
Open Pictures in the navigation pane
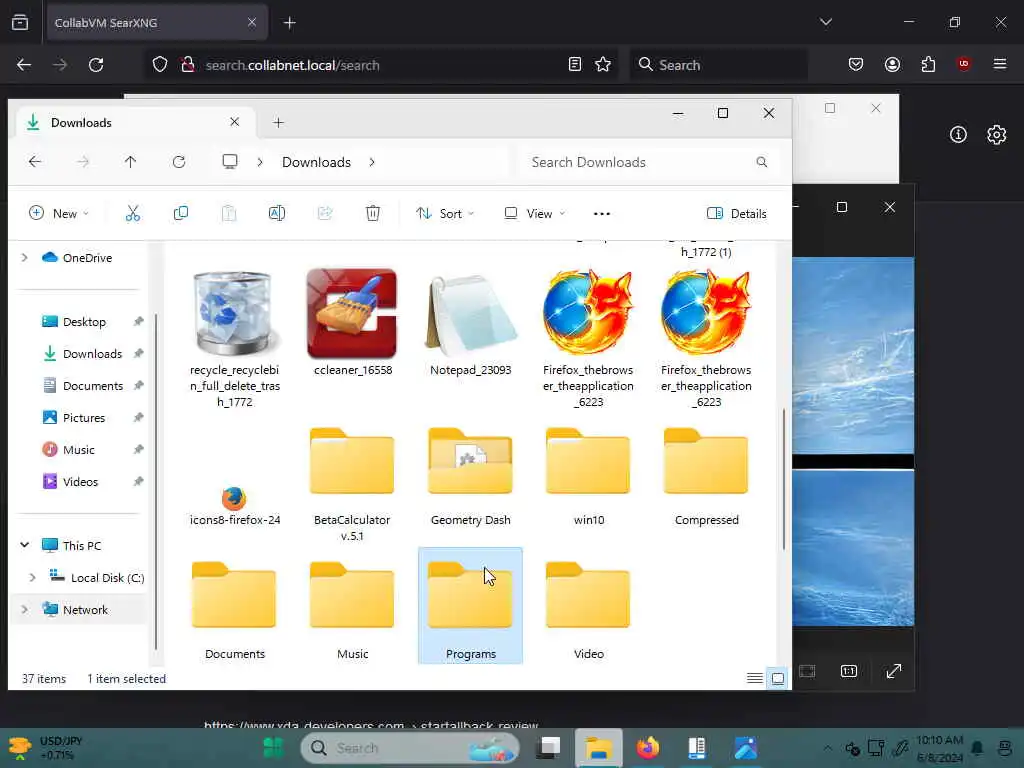(x=84, y=418)
